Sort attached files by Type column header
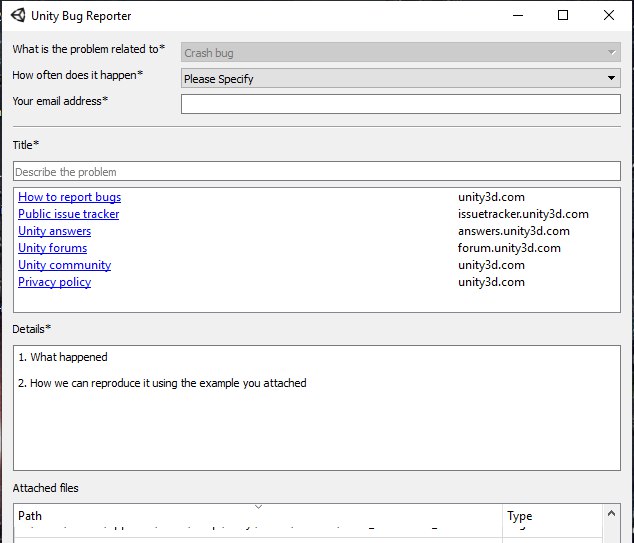Viewport: 634px width, 543px height. [552, 516]
